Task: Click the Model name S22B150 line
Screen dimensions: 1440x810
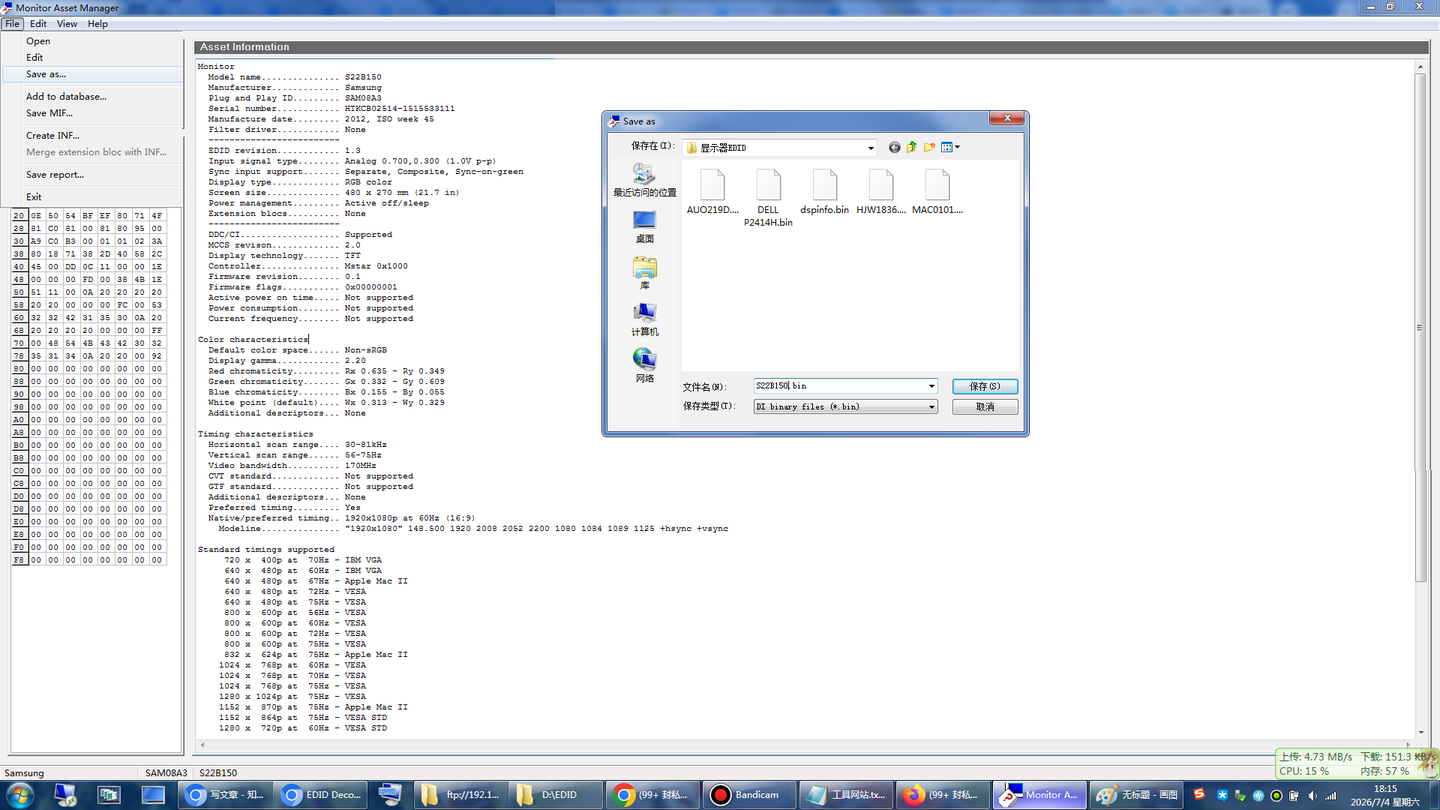Action: pos(294,77)
